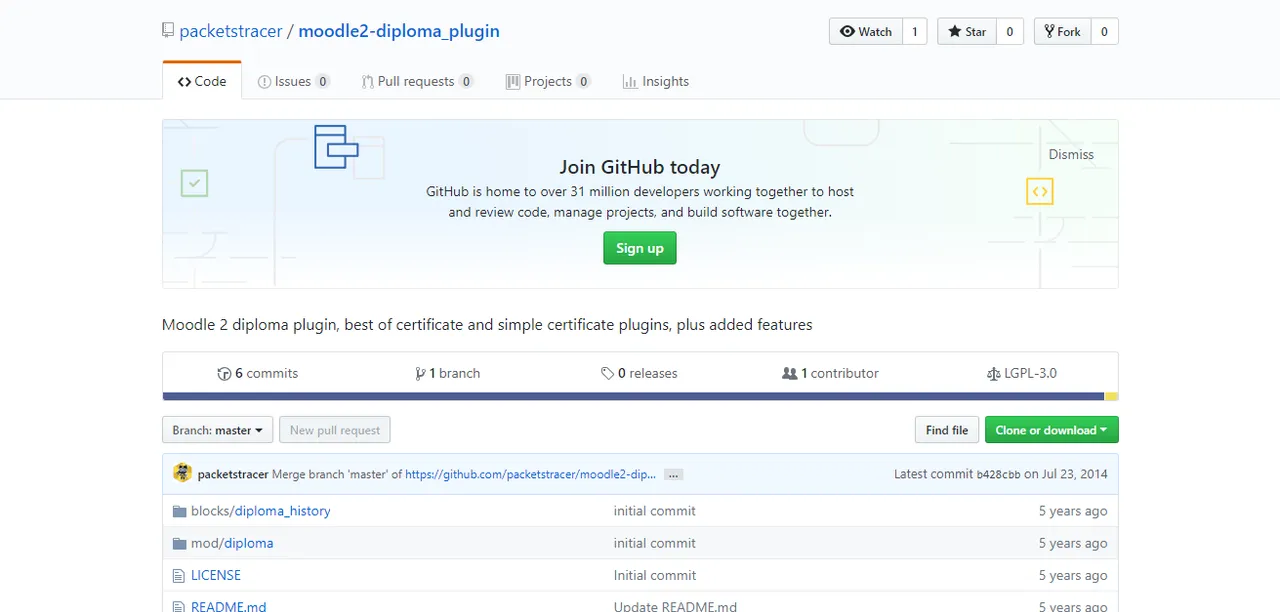Dismiss the Join GitHub banner
Viewport: 1280px width, 612px height.
pos(1071,154)
